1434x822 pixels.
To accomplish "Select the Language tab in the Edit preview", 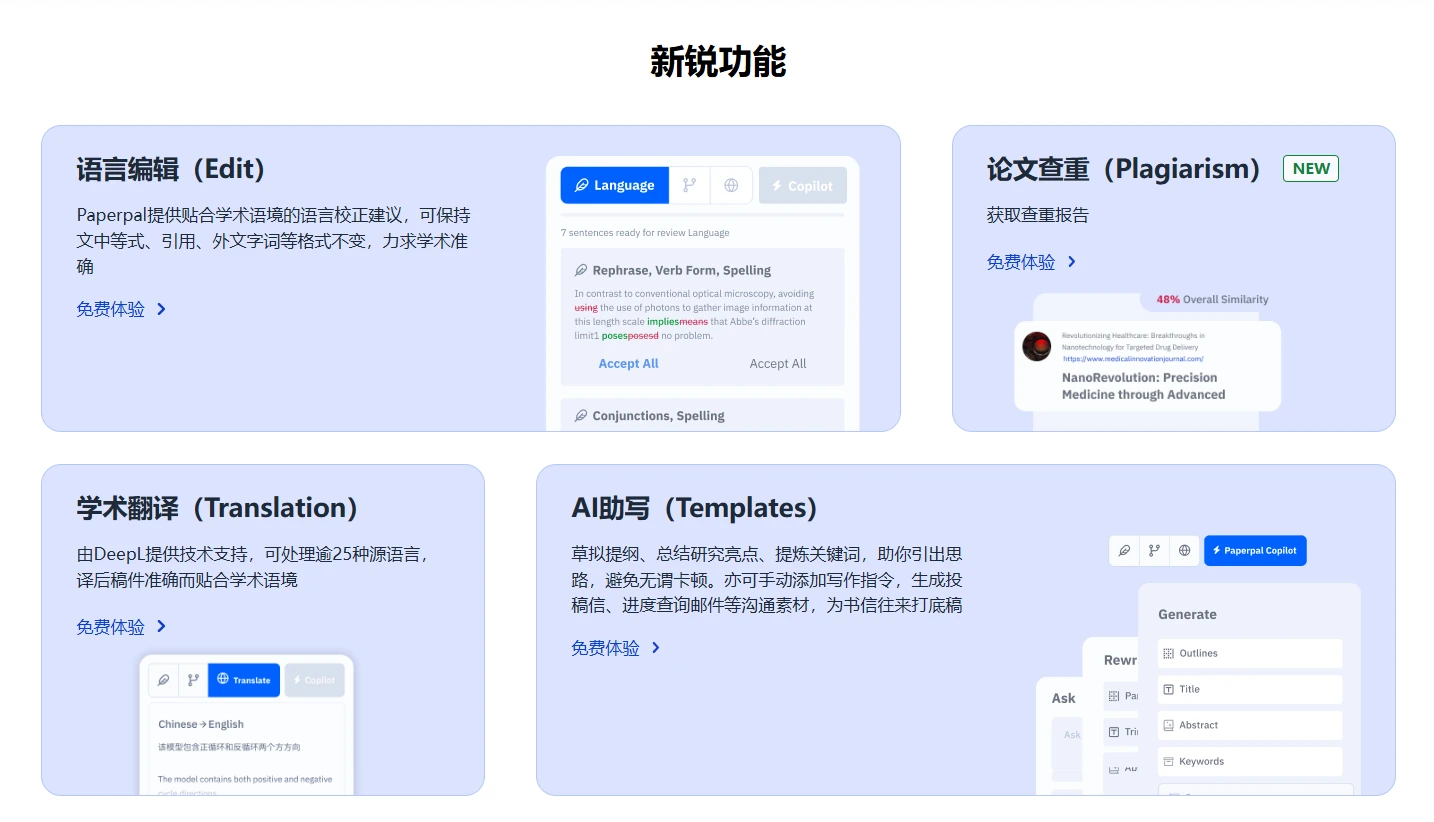I will 614,185.
